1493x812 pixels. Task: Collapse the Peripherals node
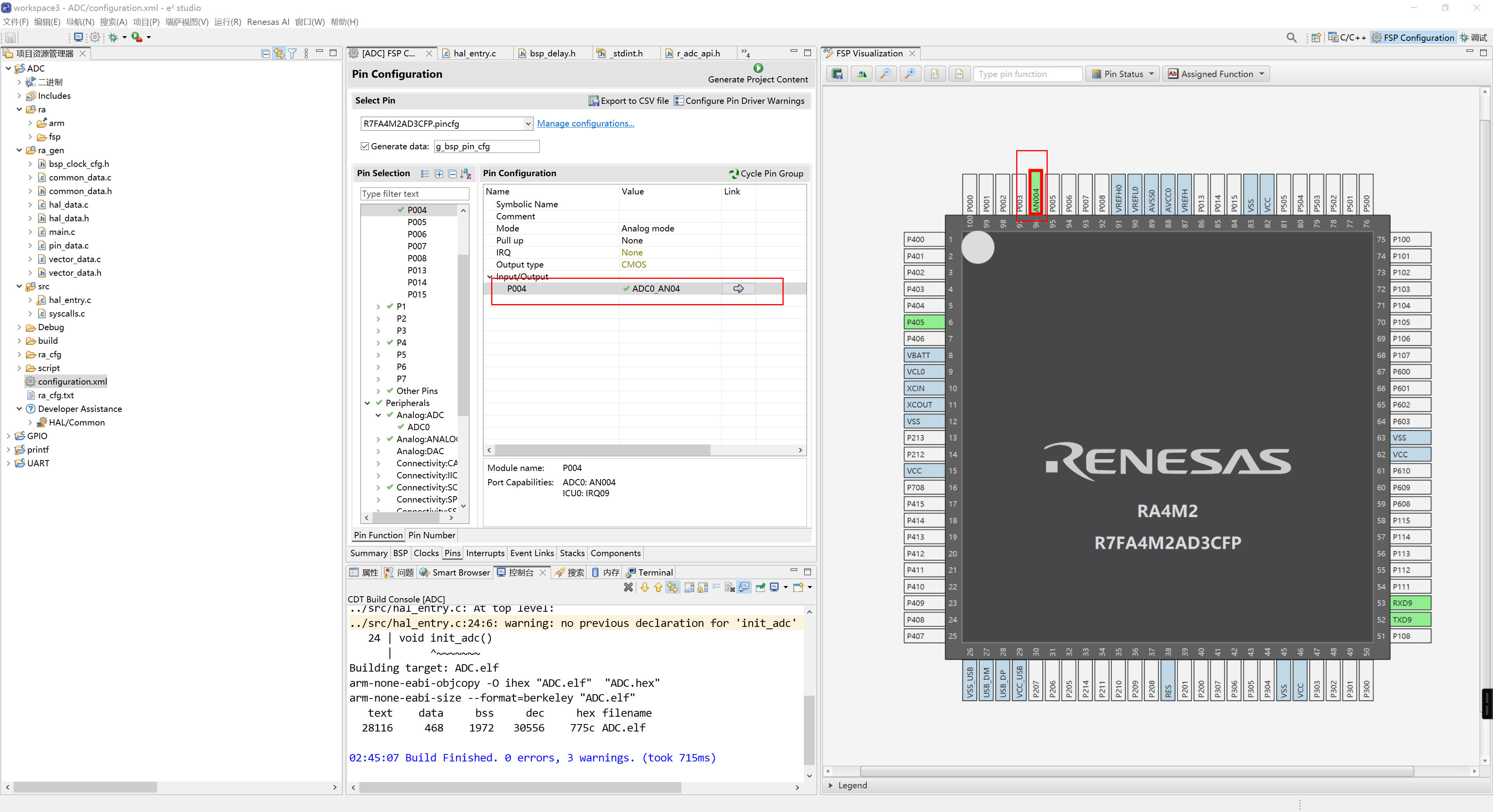[x=368, y=403]
